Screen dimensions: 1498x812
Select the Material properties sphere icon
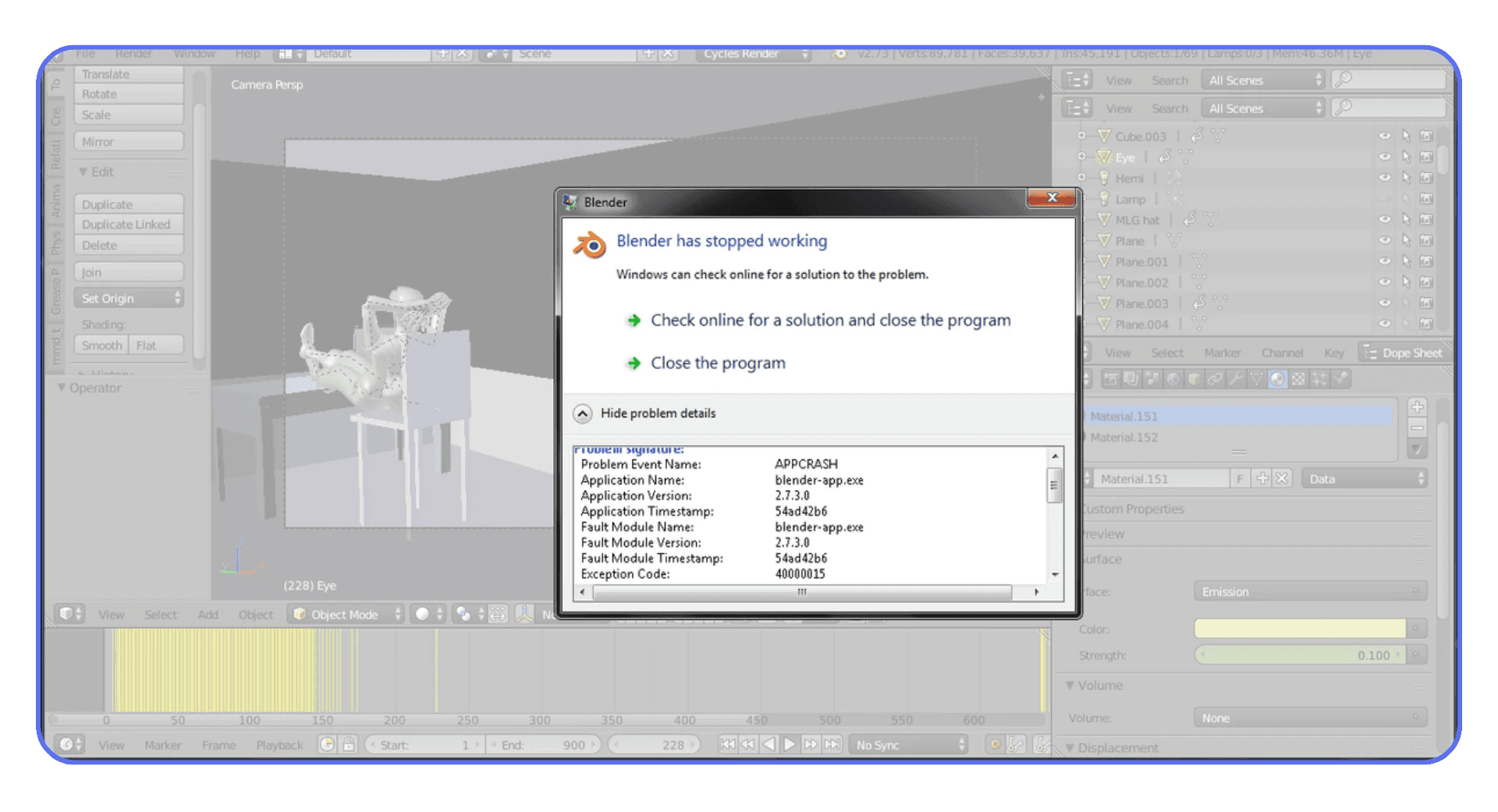1279,378
